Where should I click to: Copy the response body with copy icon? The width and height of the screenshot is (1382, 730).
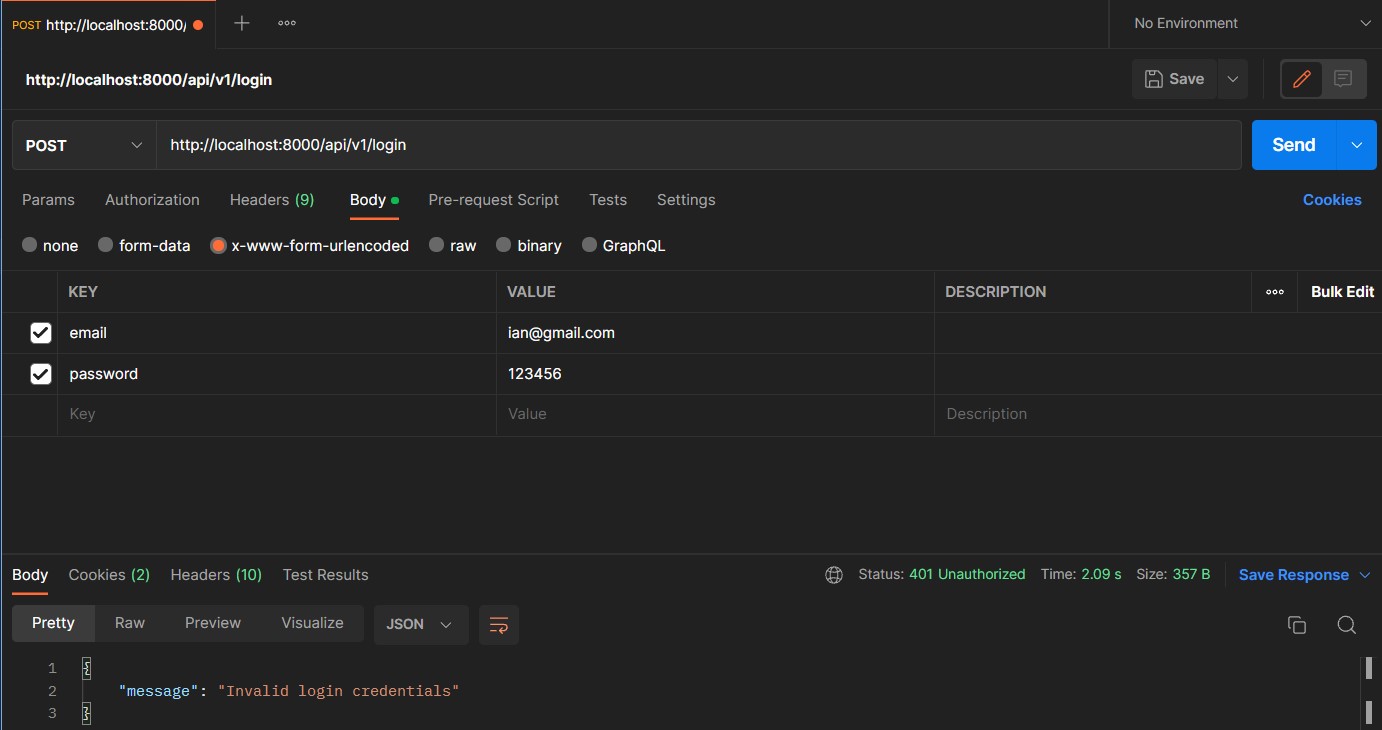click(x=1297, y=625)
